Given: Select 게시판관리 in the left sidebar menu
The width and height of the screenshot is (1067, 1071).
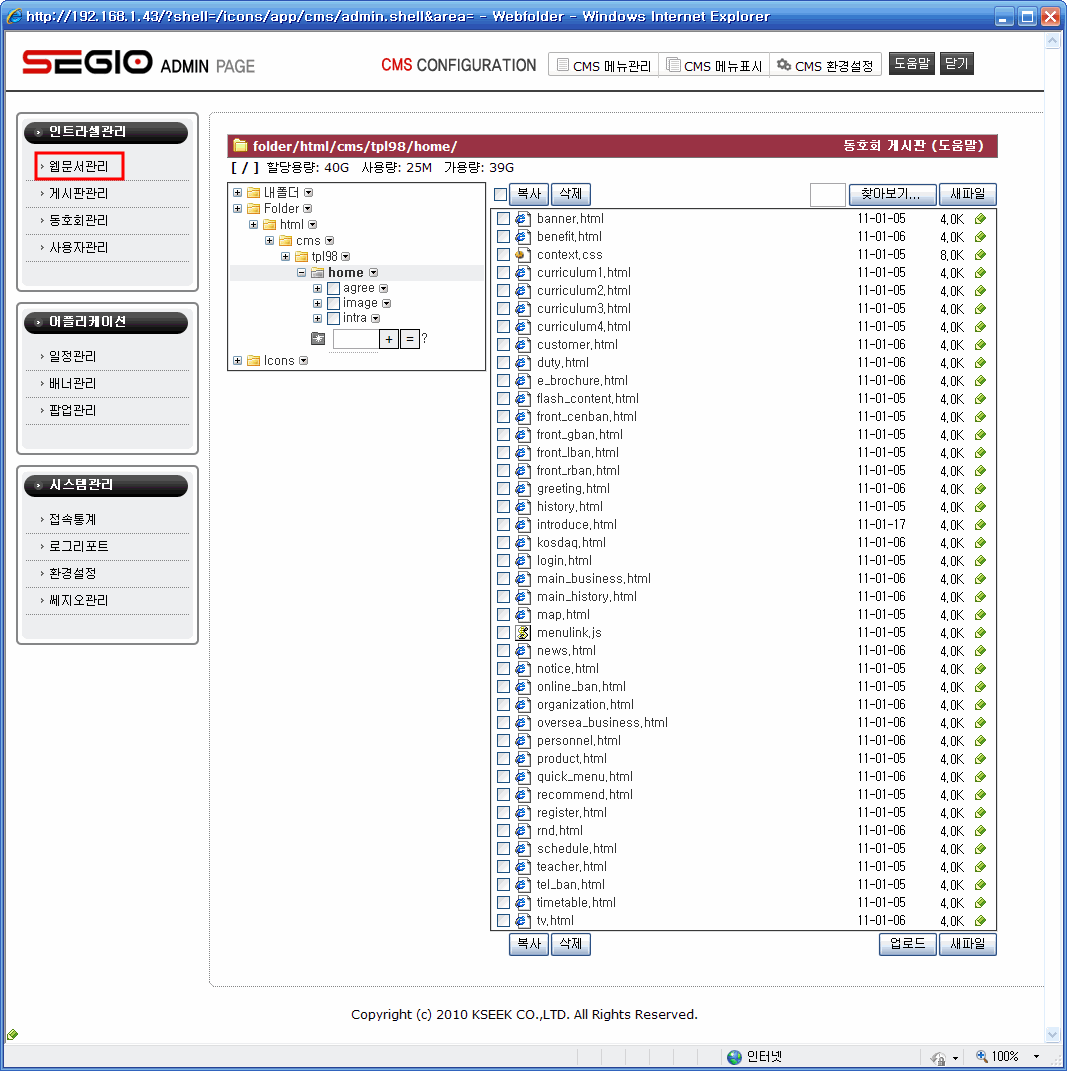Looking at the screenshot, I should click(79, 193).
